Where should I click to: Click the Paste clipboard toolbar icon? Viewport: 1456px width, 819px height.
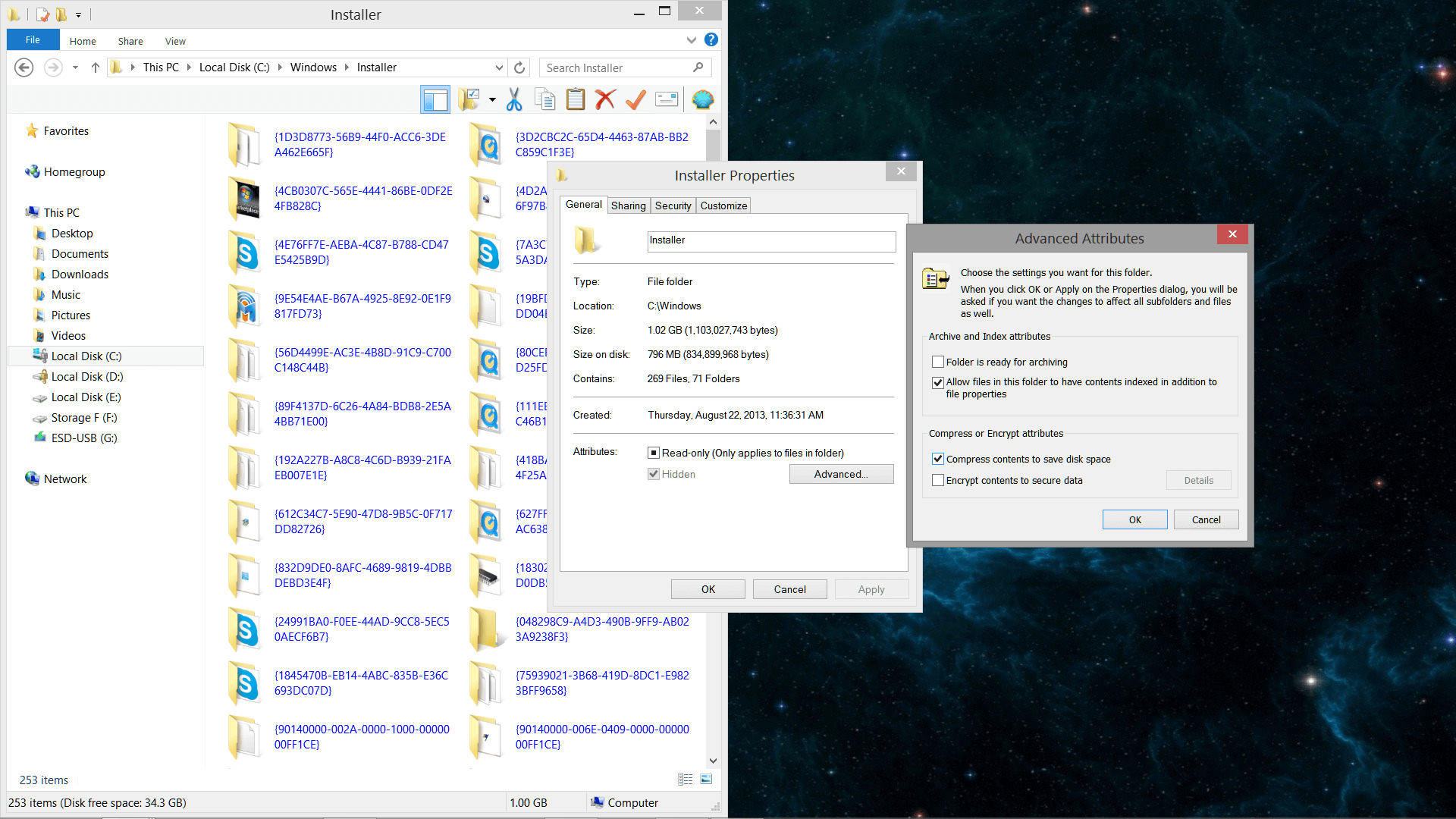(x=576, y=99)
